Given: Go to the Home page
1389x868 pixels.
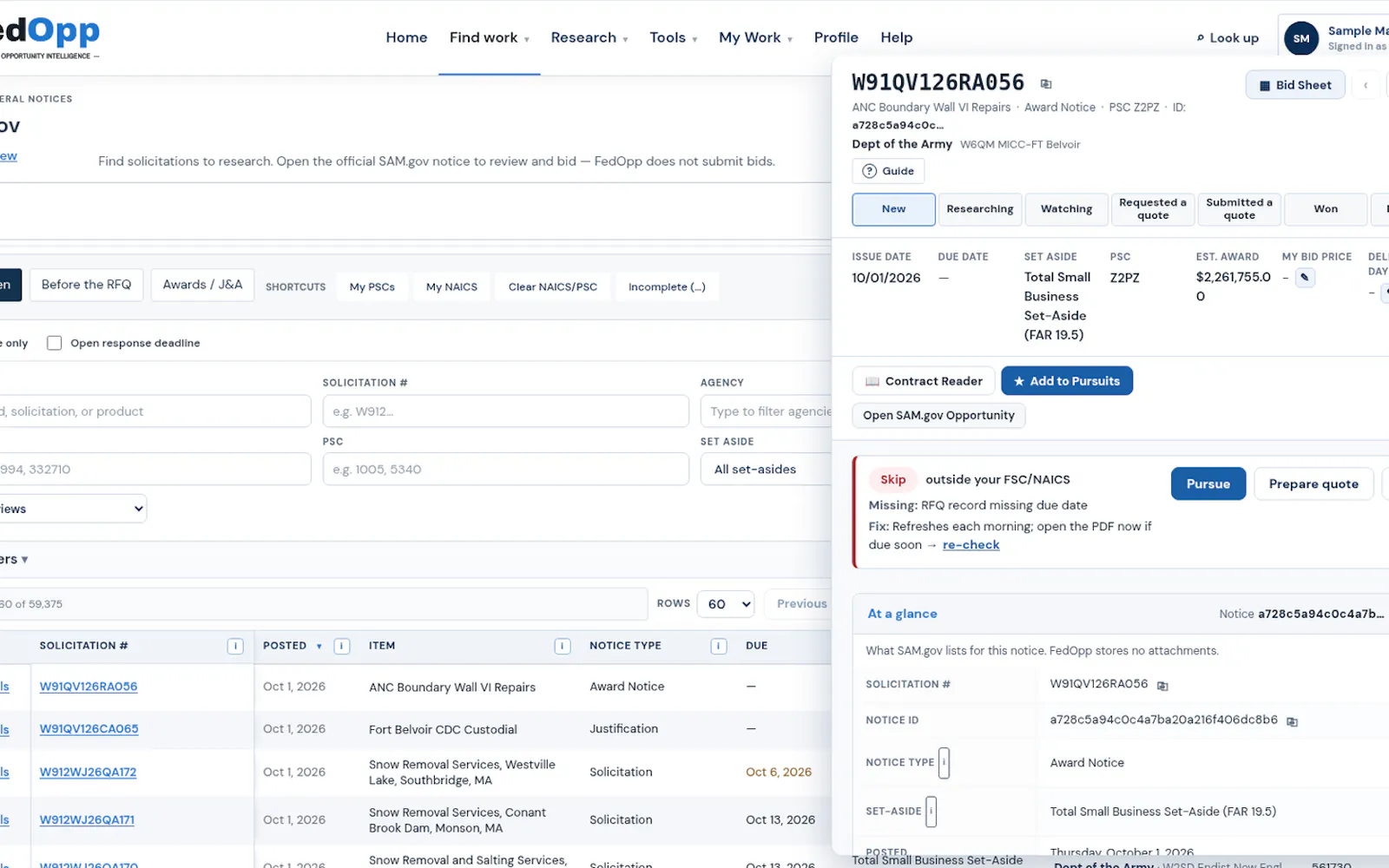Looking at the screenshot, I should pyautogui.click(x=406, y=37).
